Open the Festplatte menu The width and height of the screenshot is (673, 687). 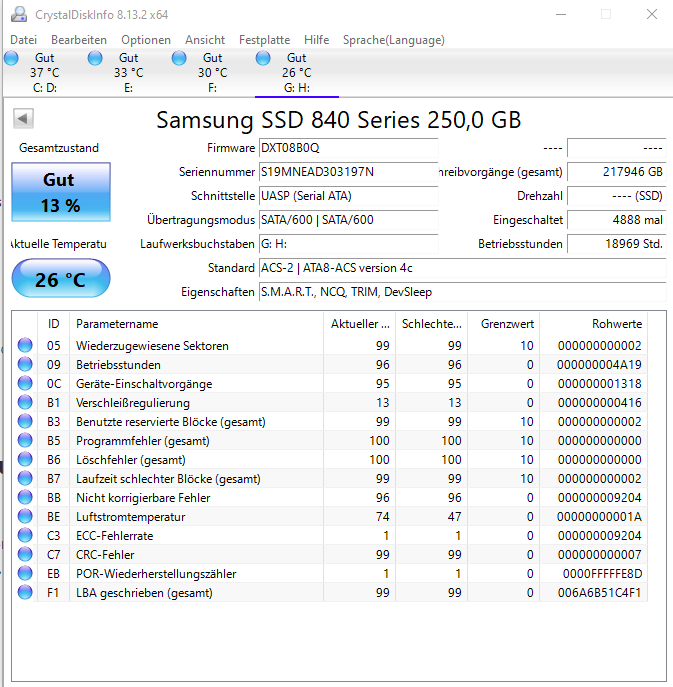tap(264, 40)
